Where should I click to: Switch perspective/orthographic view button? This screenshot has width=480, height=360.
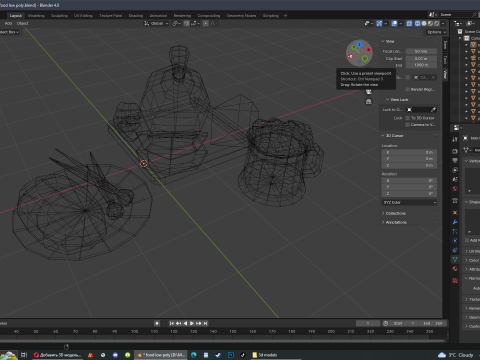coord(369,101)
